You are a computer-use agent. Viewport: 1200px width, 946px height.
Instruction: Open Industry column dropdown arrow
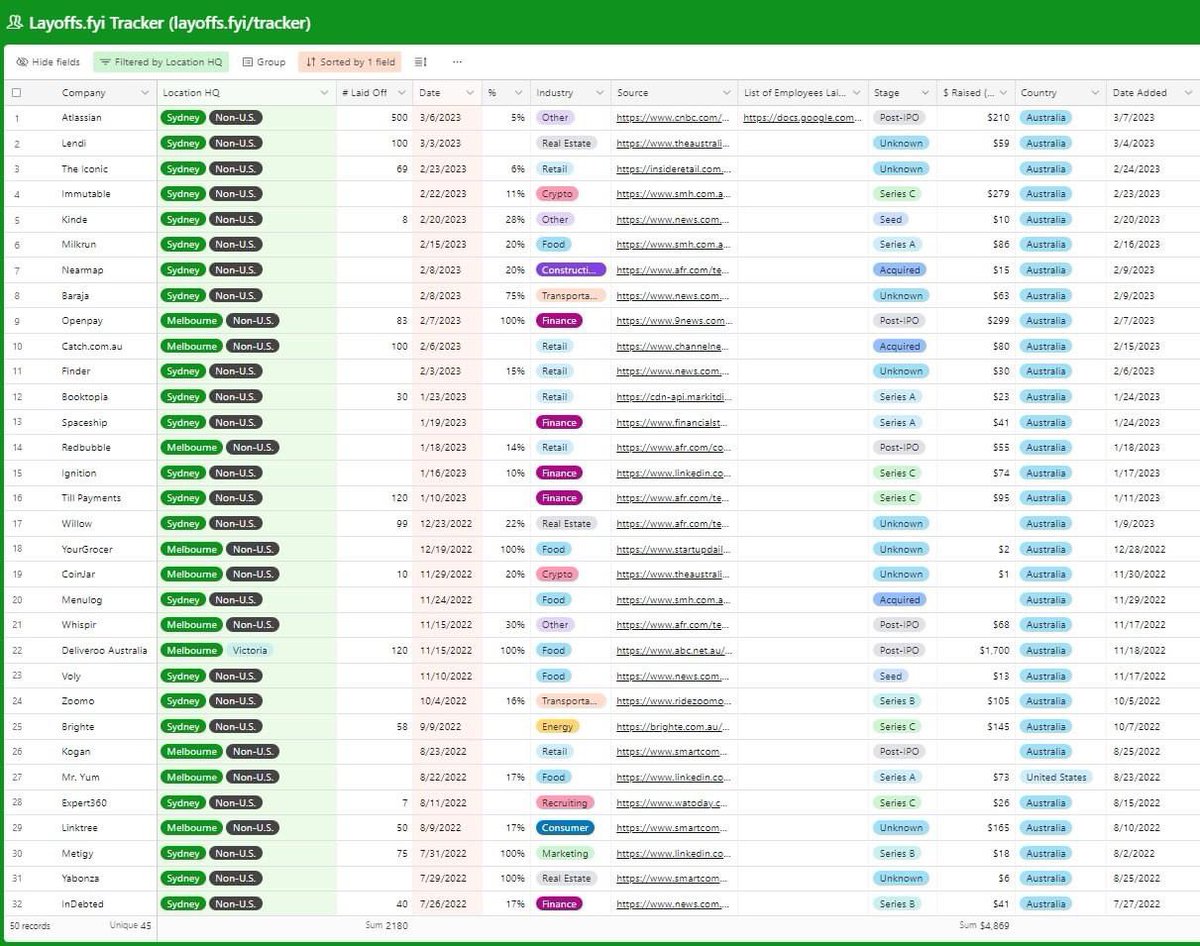click(x=600, y=93)
